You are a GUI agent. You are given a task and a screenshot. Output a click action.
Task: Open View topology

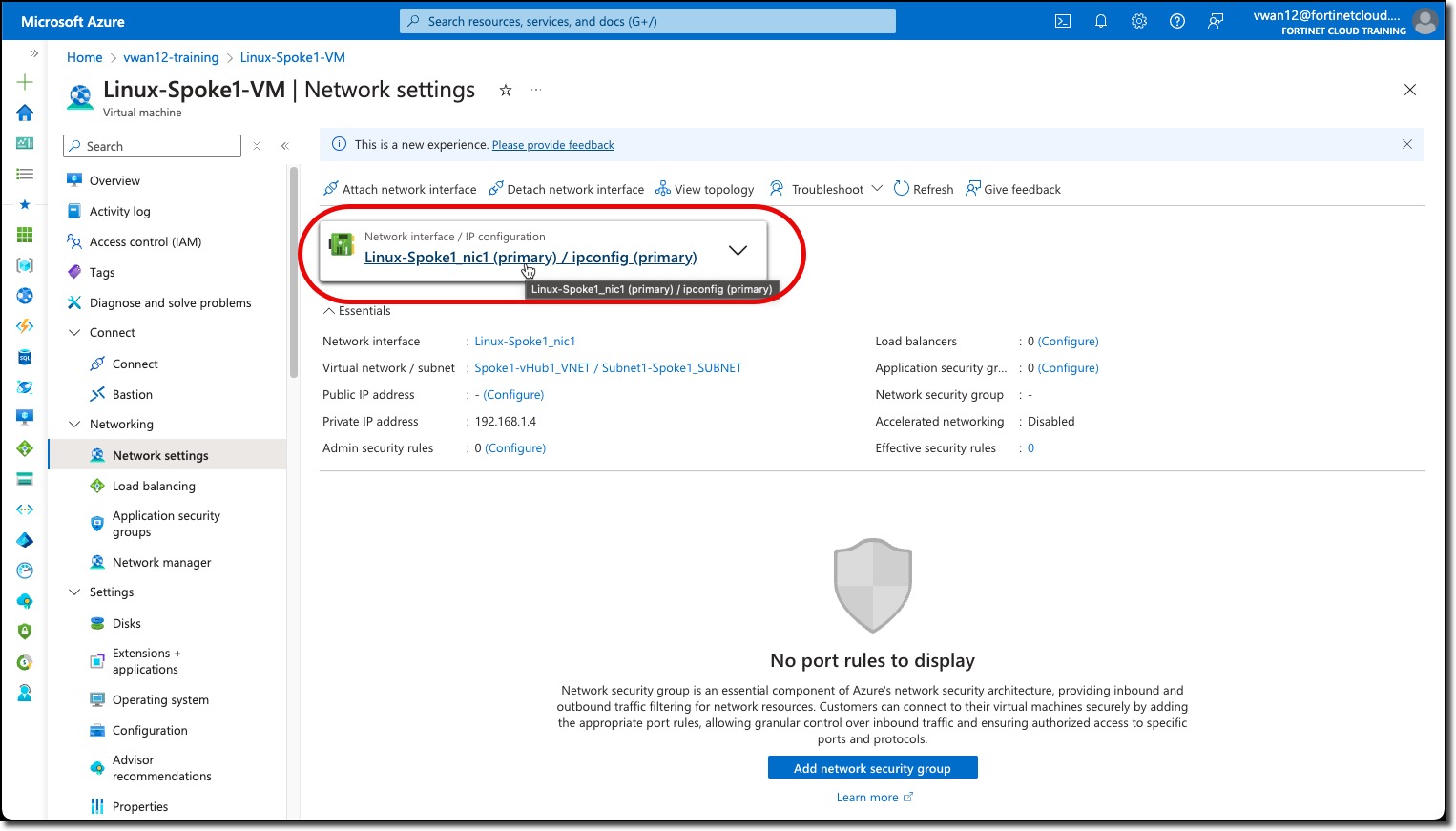pyautogui.click(x=704, y=189)
